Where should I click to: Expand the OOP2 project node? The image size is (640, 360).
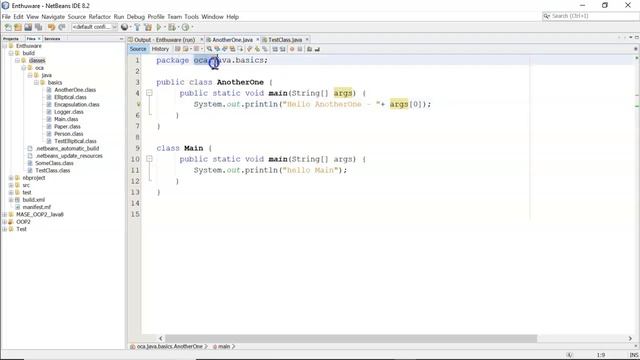tap(4, 222)
